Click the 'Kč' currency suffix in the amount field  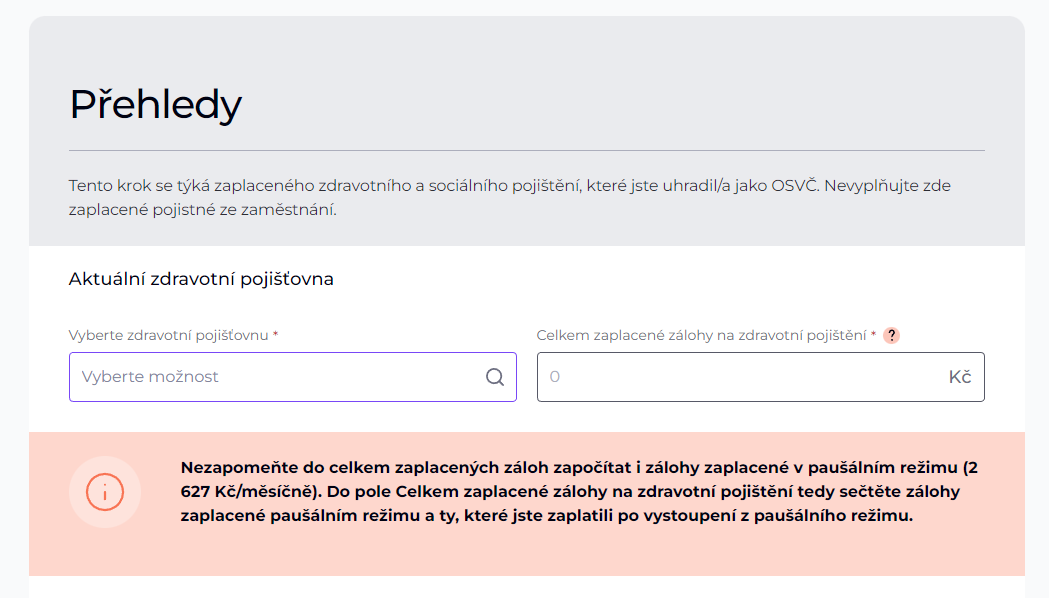[x=961, y=377]
